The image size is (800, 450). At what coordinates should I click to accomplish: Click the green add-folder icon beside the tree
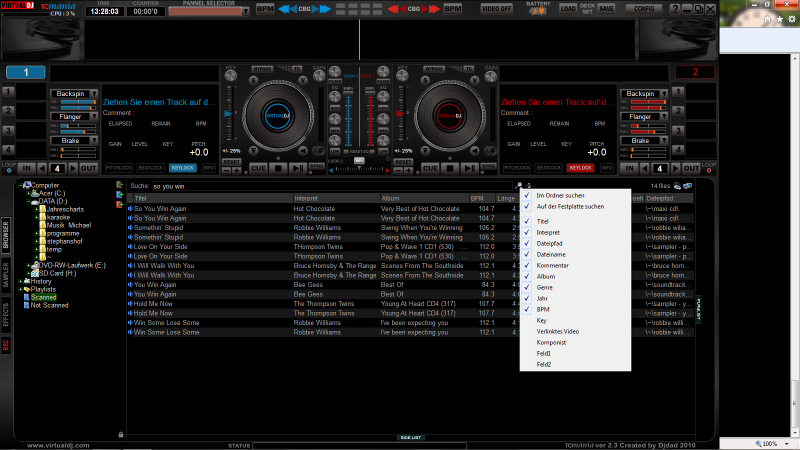(x=119, y=185)
